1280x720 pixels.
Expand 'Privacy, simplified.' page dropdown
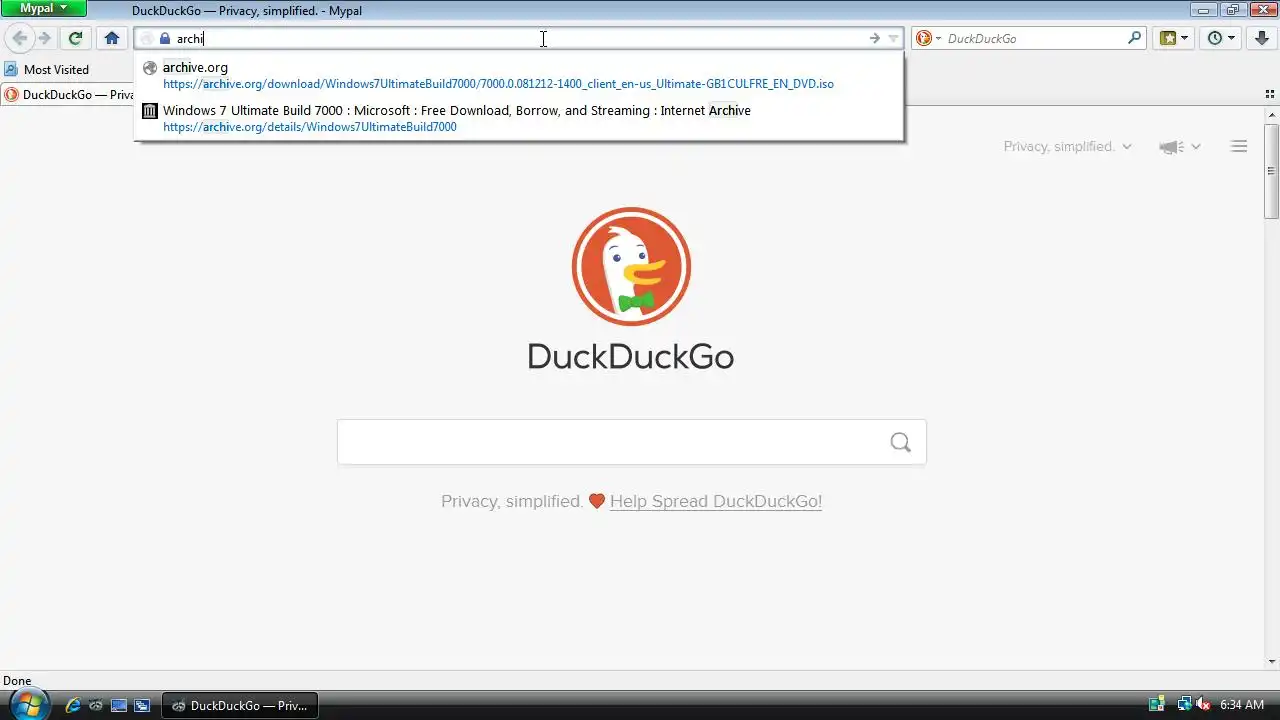click(x=1067, y=146)
